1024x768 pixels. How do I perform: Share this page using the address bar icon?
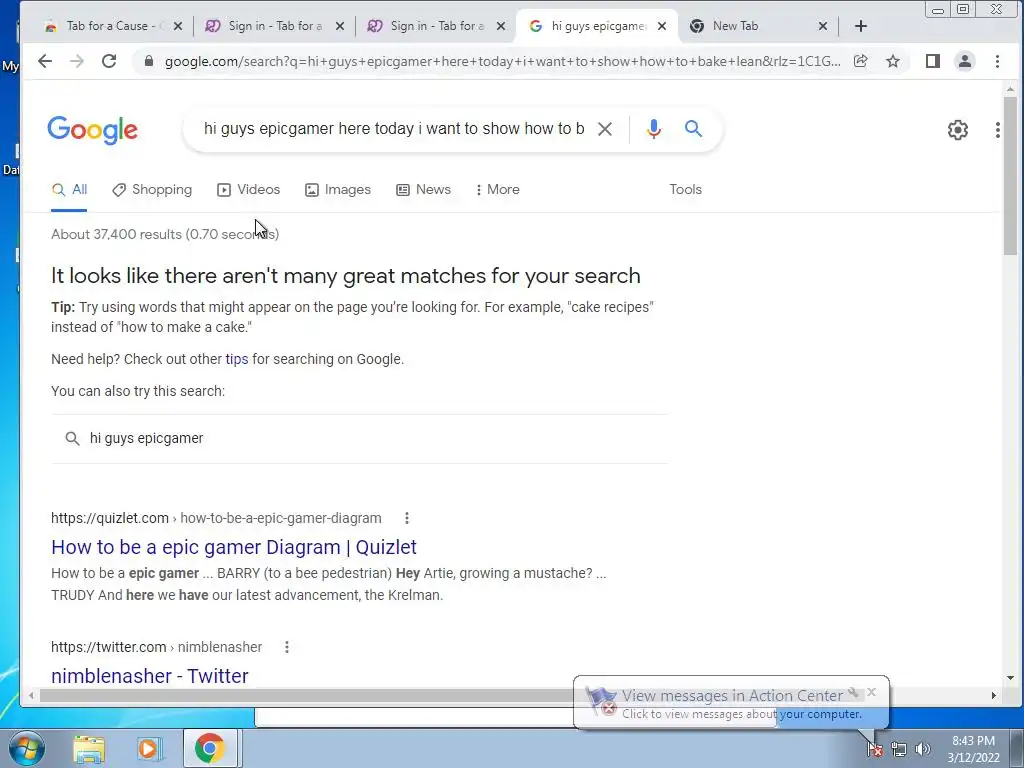tap(861, 61)
